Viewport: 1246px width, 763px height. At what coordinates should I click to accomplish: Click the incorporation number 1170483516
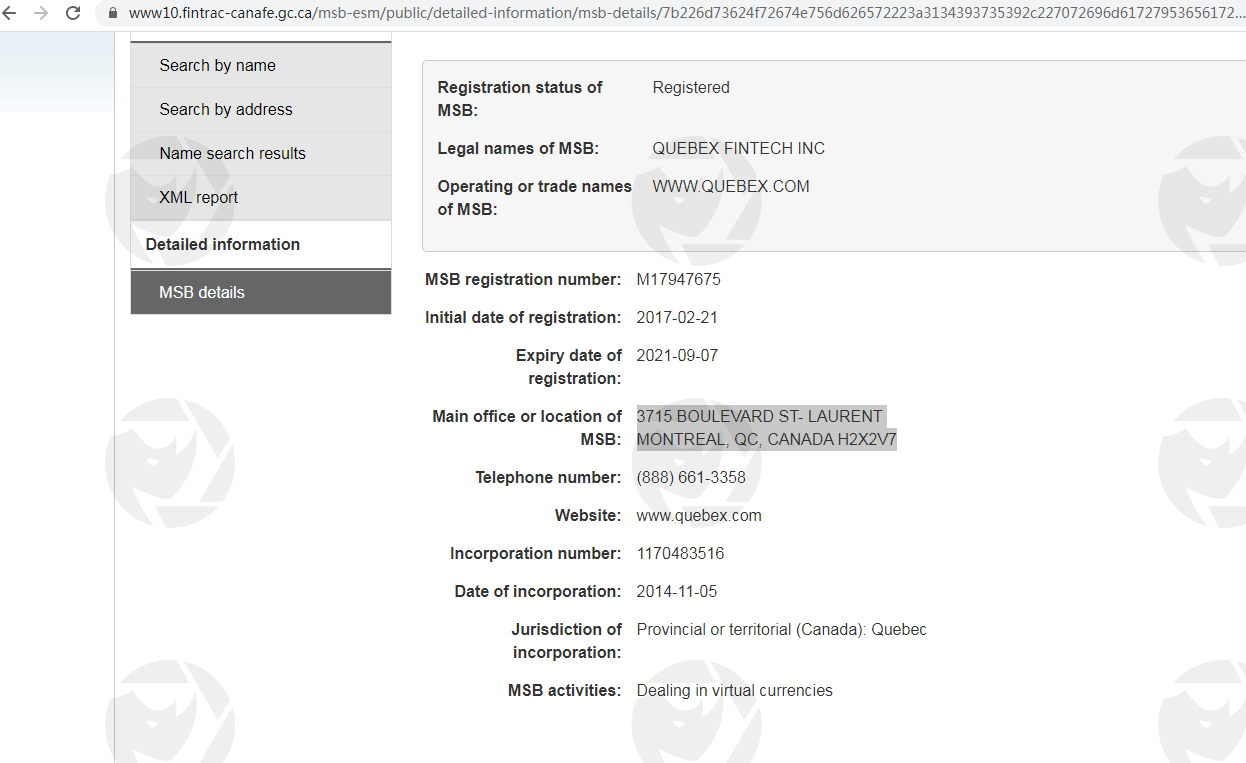pyautogui.click(x=680, y=553)
